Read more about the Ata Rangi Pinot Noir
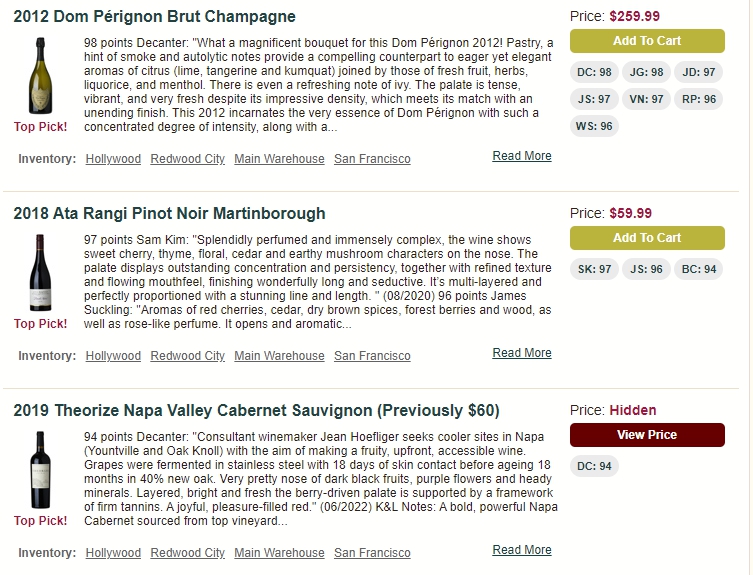Image resolution: width=753 pixels, height=575 pixels. tap(522, 353)
